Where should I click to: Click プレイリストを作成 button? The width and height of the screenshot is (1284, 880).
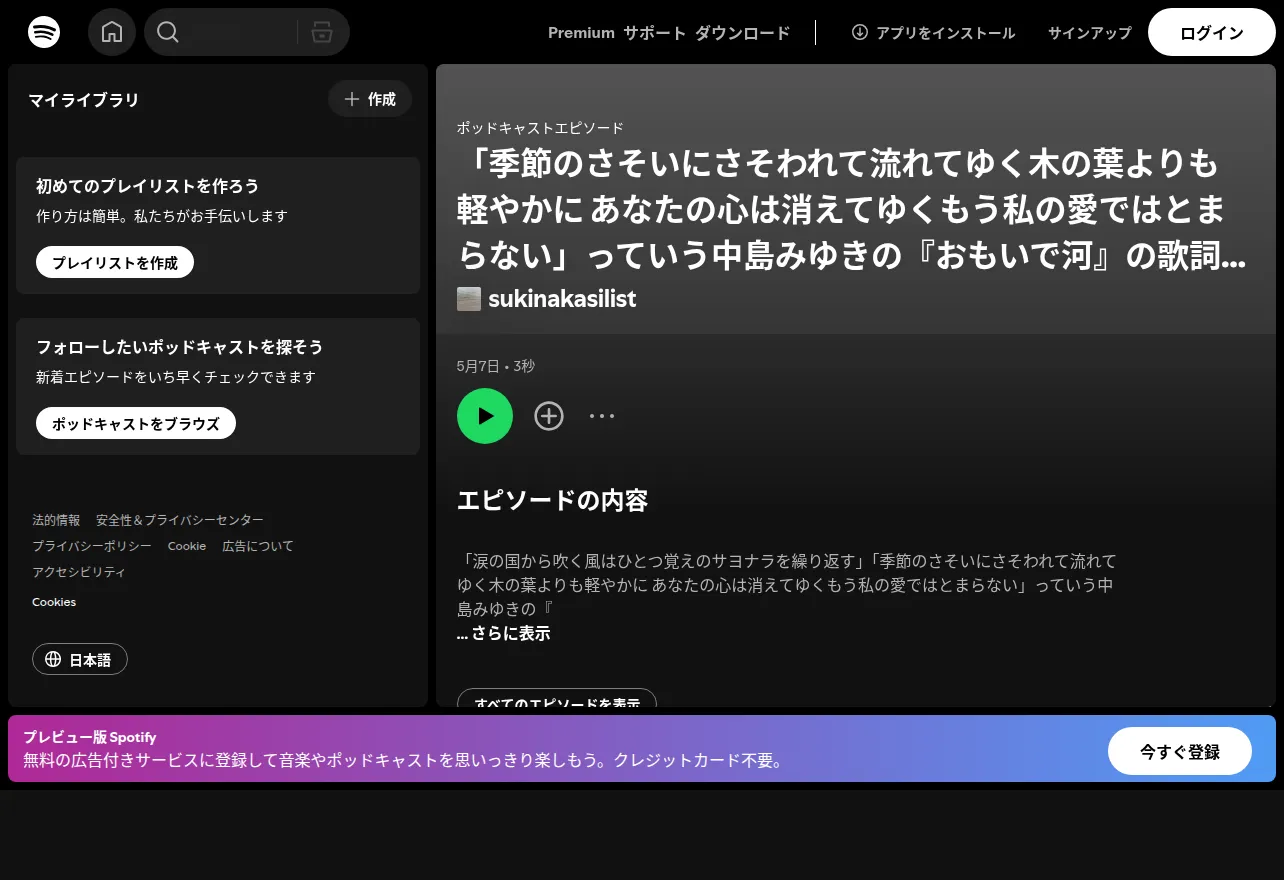click(115, 262)
